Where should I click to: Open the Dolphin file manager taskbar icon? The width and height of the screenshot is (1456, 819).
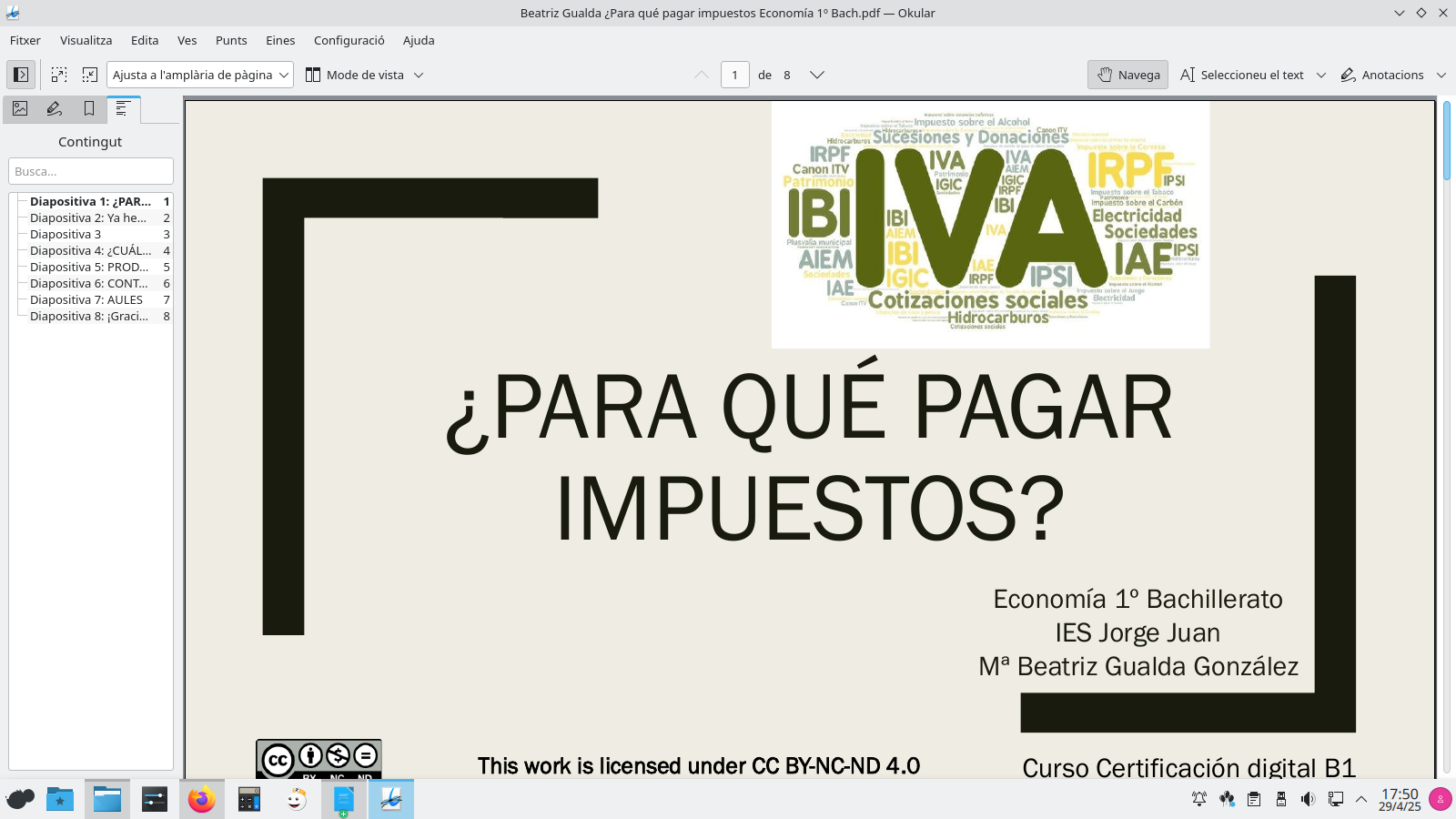(x=107, y=799)
